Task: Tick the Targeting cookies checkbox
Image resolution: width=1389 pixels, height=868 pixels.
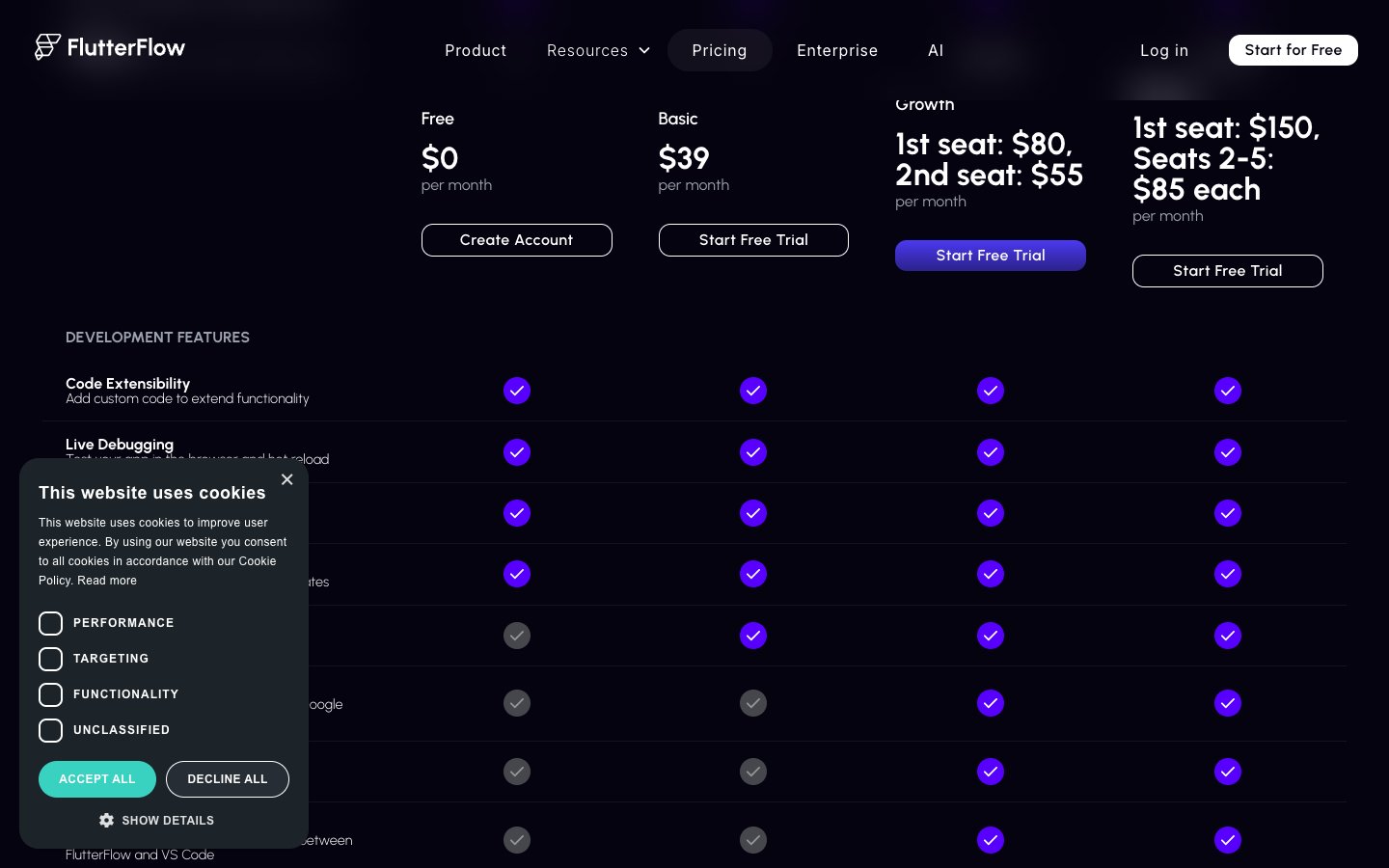Action: (51, 659)
